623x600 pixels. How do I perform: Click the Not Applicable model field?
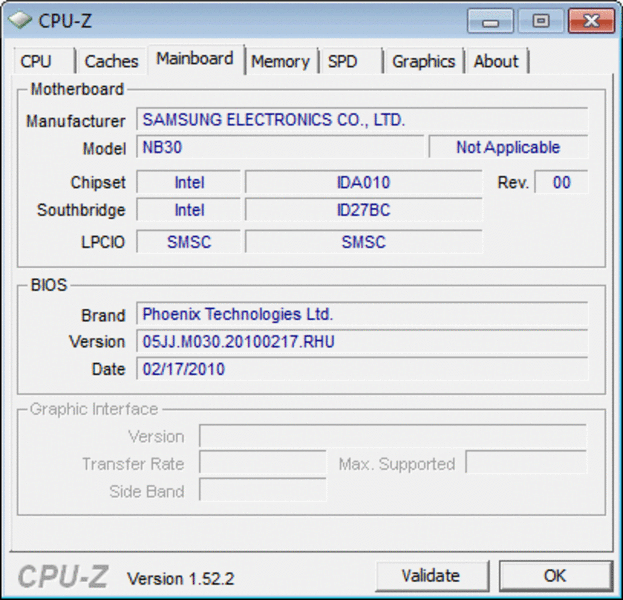point(508,147)
